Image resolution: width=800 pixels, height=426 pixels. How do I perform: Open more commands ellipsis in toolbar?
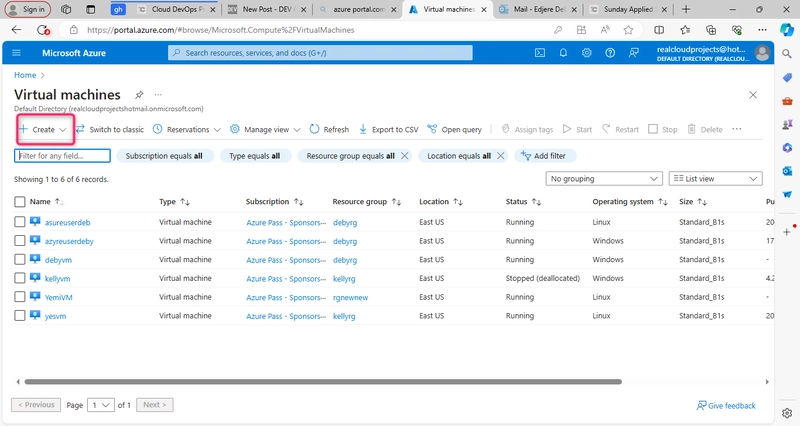pyautogui.click(x=737, y=129)
